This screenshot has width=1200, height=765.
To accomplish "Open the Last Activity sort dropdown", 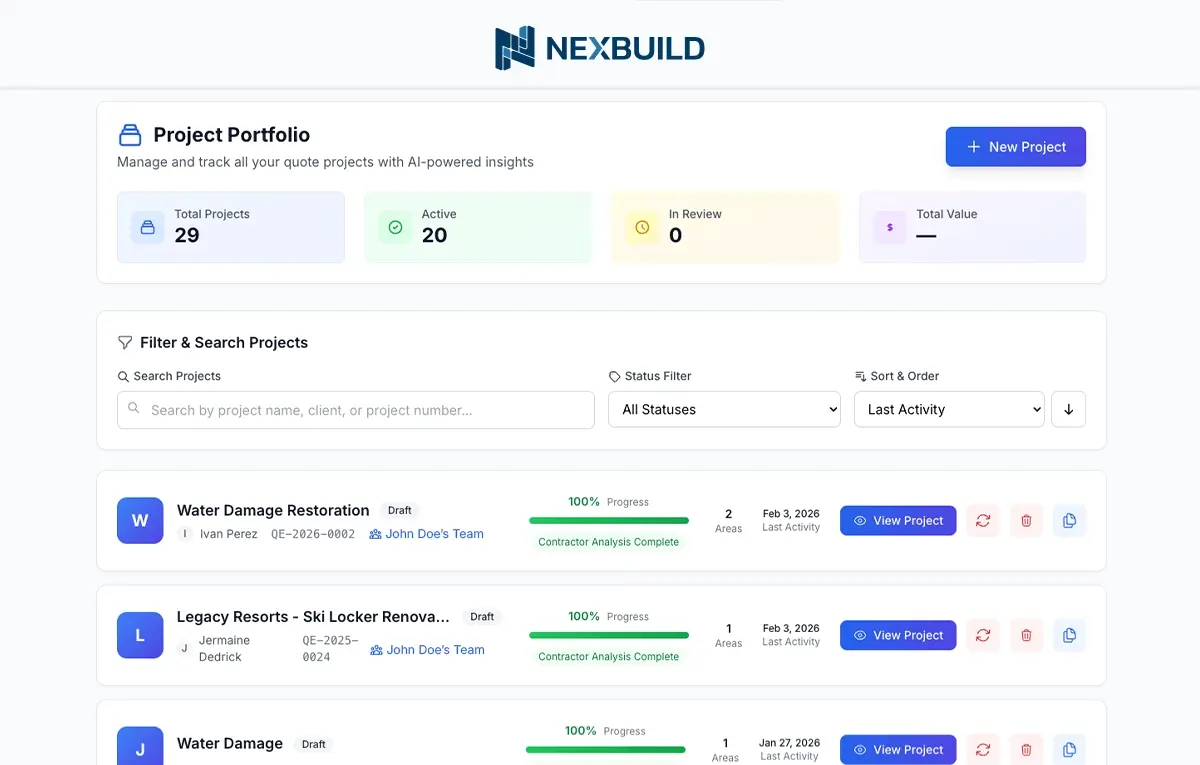I will click(949, 410).
